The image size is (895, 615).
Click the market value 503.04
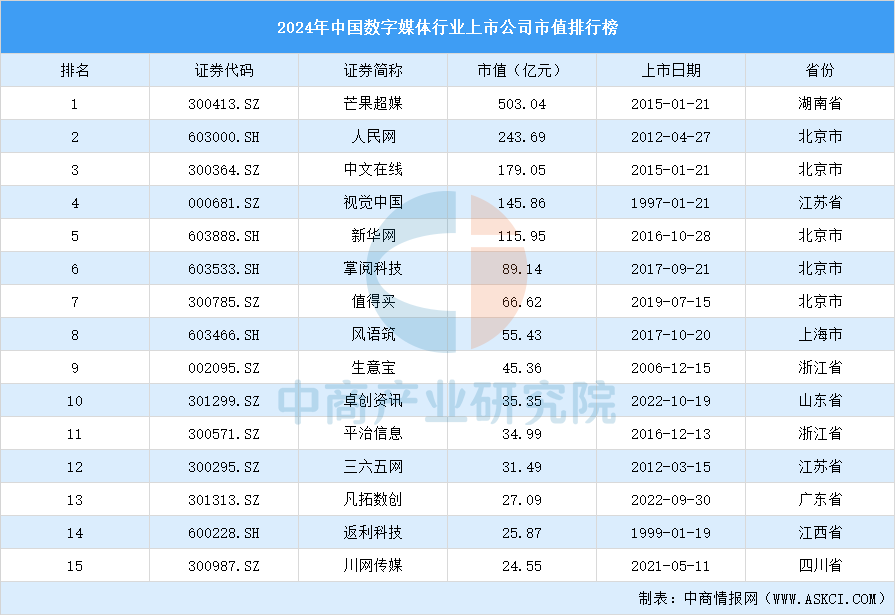tap(522, 104)
